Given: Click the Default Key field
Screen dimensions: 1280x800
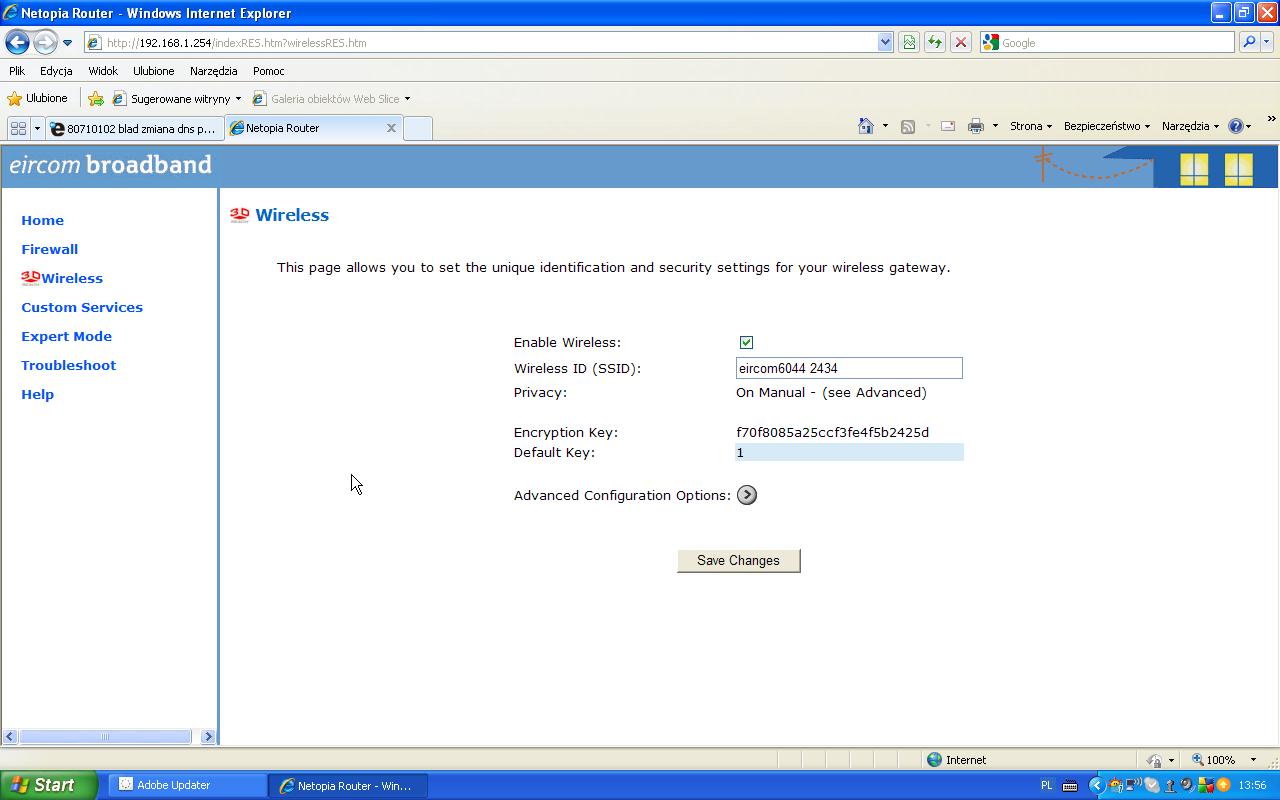Looking at the screenshot, I should point(849,452).
